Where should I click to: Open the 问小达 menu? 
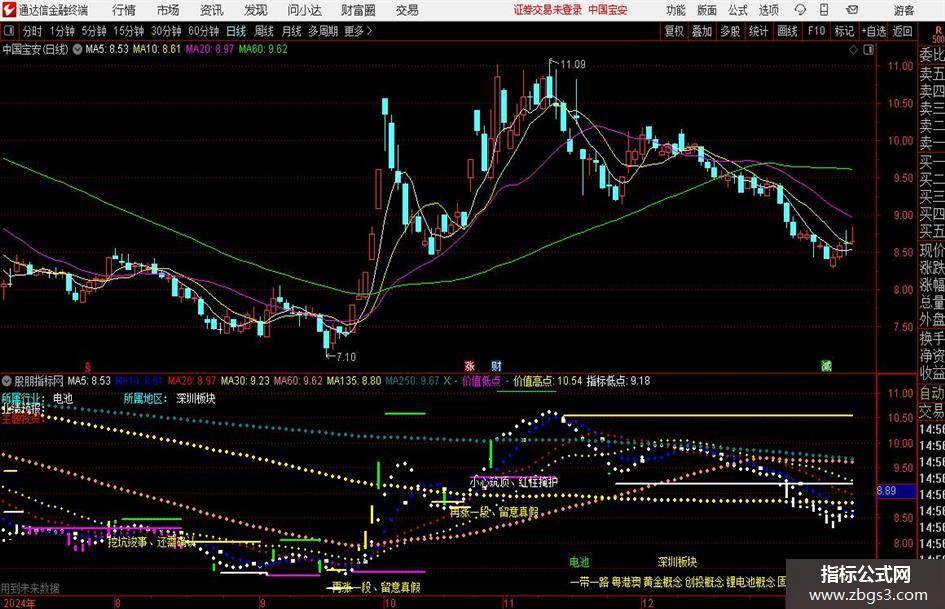[304, 10]
